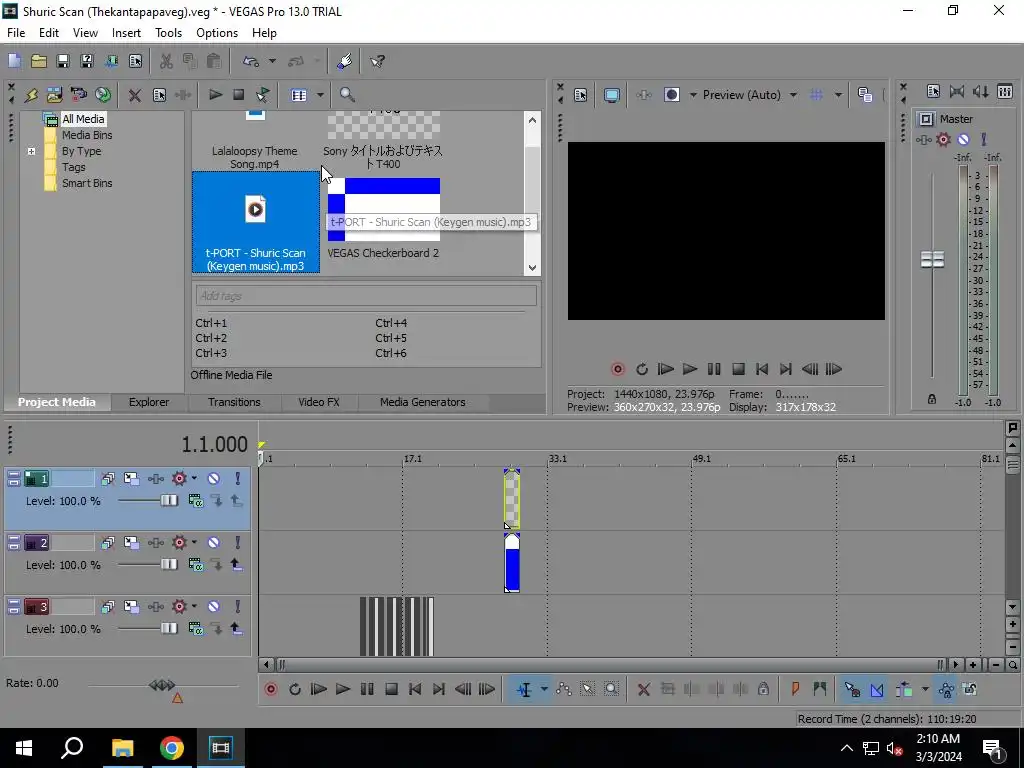Image resolution: width=1024 pixels, height=768 pixels.
Task: Select the blue event on track 2
Action: coord(512,563)
